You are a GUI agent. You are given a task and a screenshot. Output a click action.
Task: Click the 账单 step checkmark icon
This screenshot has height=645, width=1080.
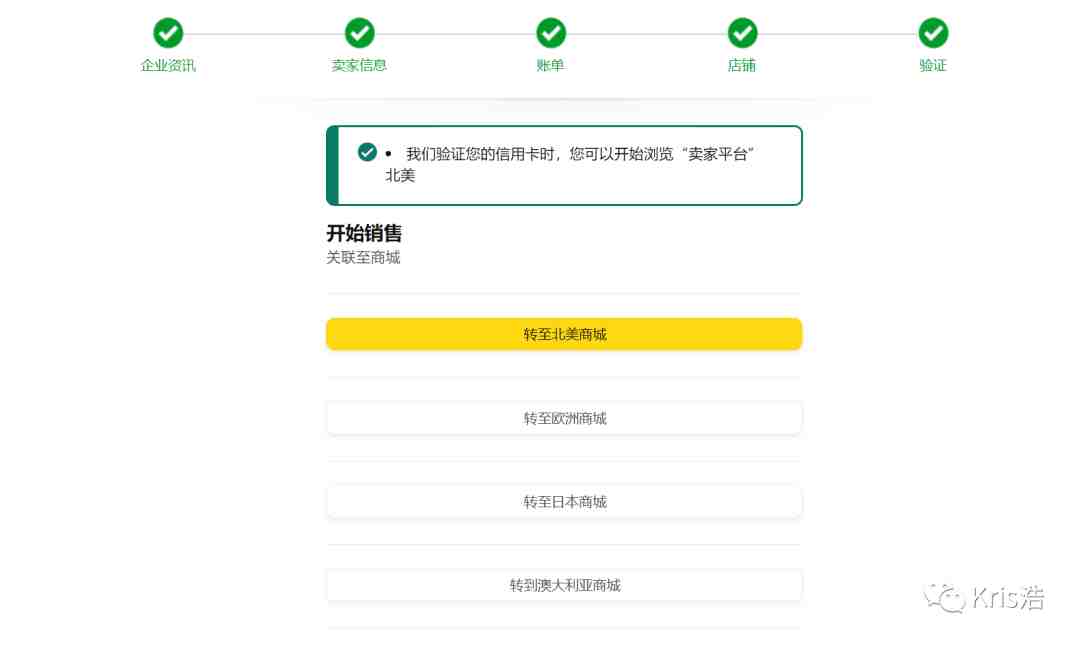pyautogui.click(x=551, y=32)
